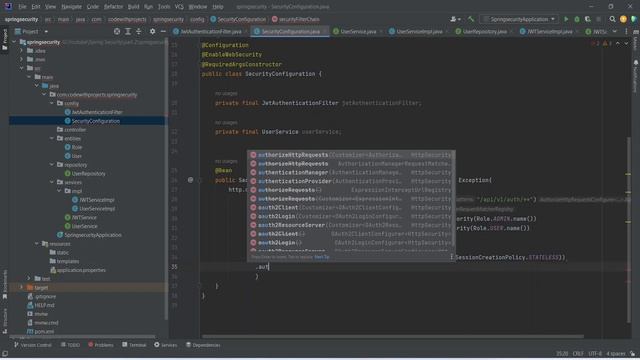Click the UTF-8 encoding in status bar
640x360 pixels.
click(x=595, y=353)
